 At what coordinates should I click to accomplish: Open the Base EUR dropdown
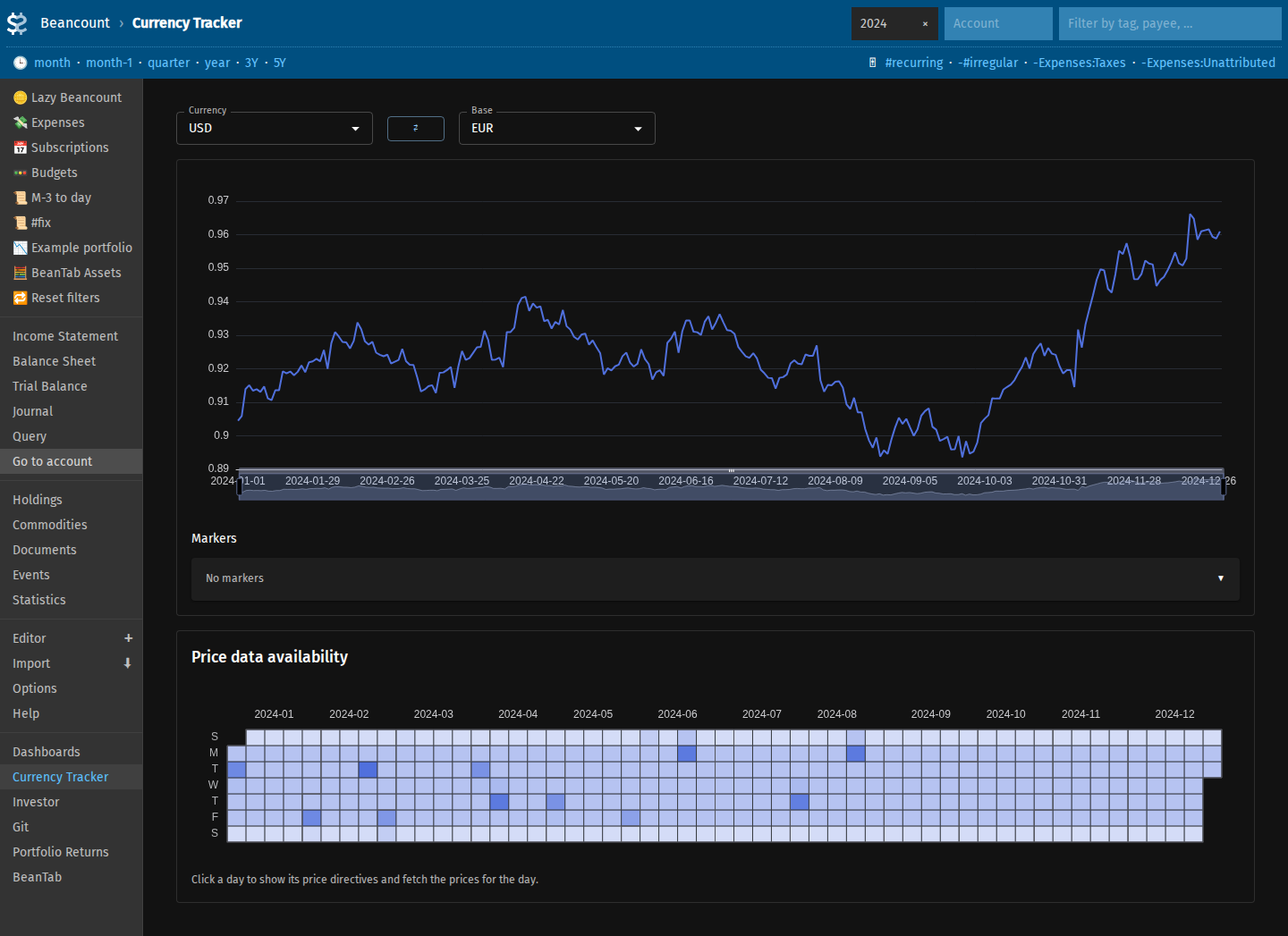(x=557, y=129)
